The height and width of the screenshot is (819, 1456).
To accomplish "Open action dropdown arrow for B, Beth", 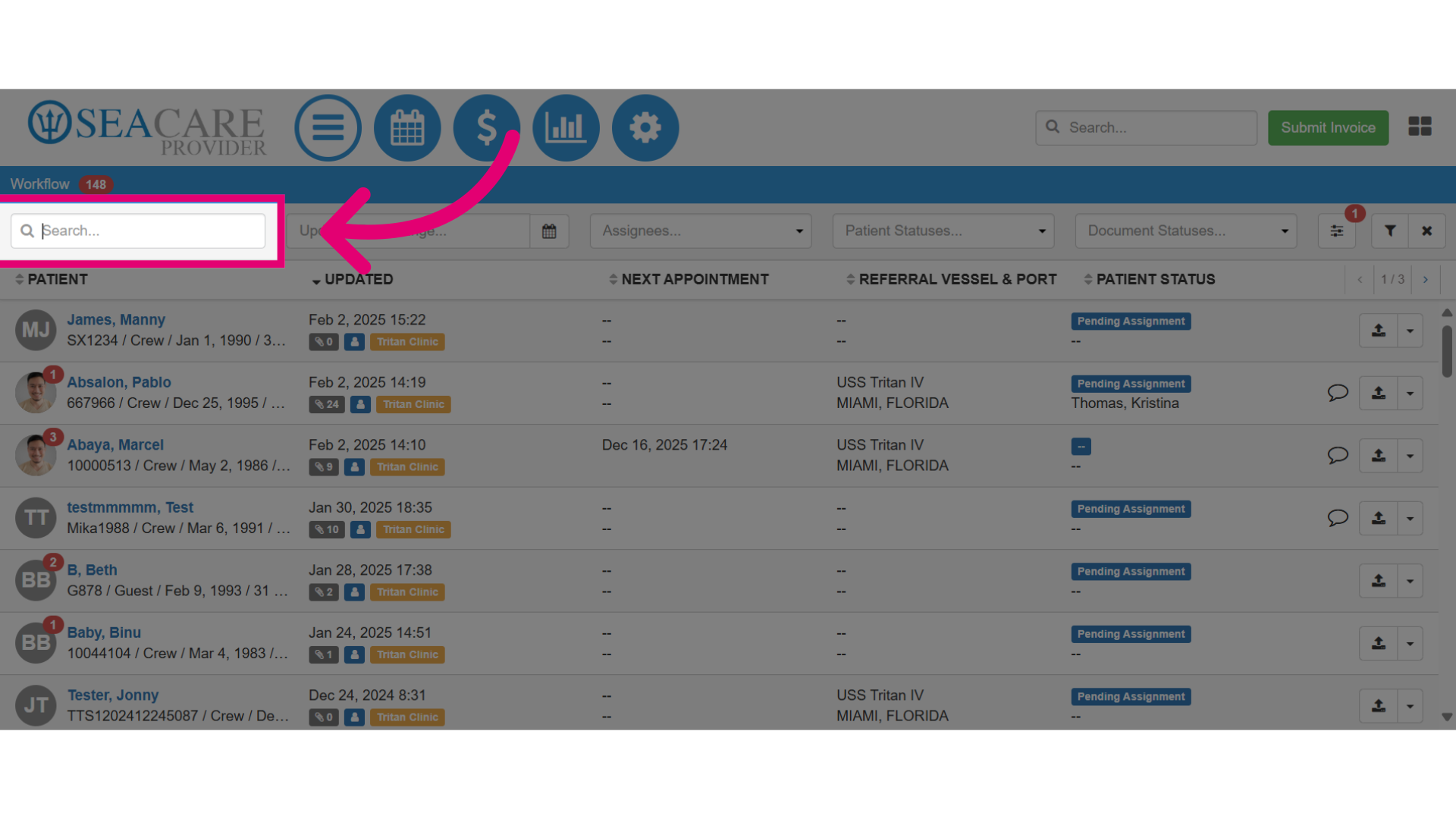I will click(1410, 581).
